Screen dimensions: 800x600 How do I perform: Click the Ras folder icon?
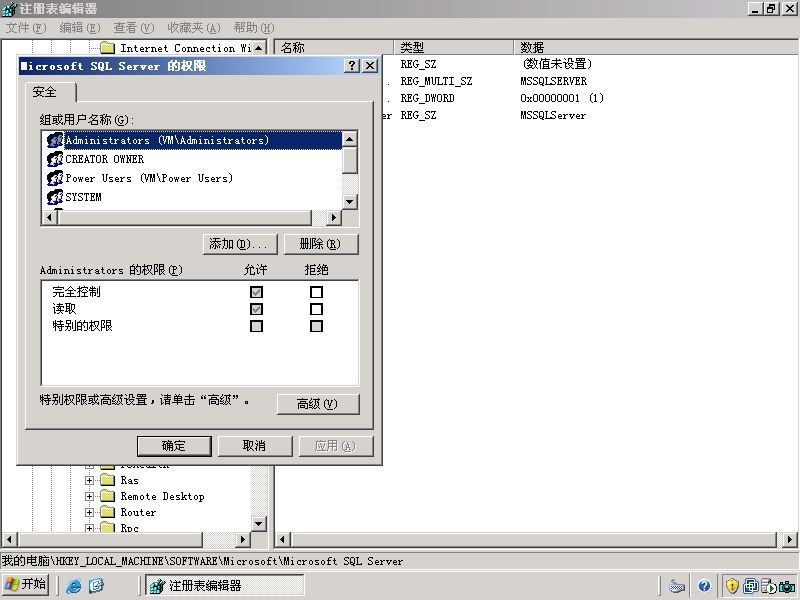pyautogui.click(x=107, y=480)
